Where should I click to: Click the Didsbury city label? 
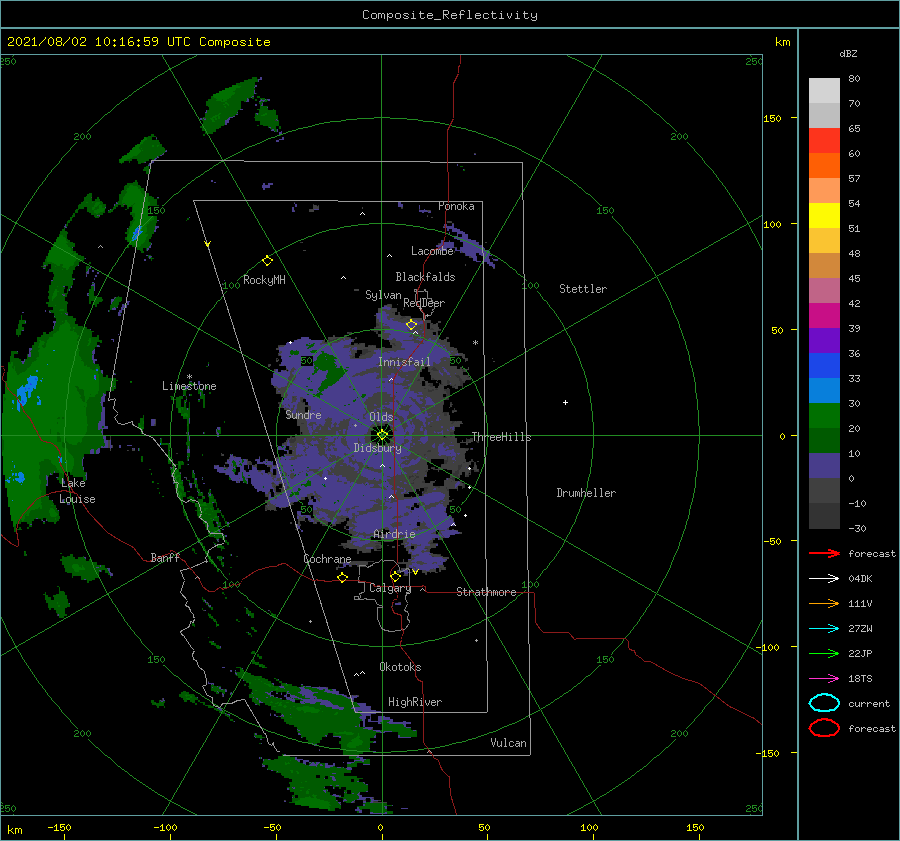coord(378,448)
